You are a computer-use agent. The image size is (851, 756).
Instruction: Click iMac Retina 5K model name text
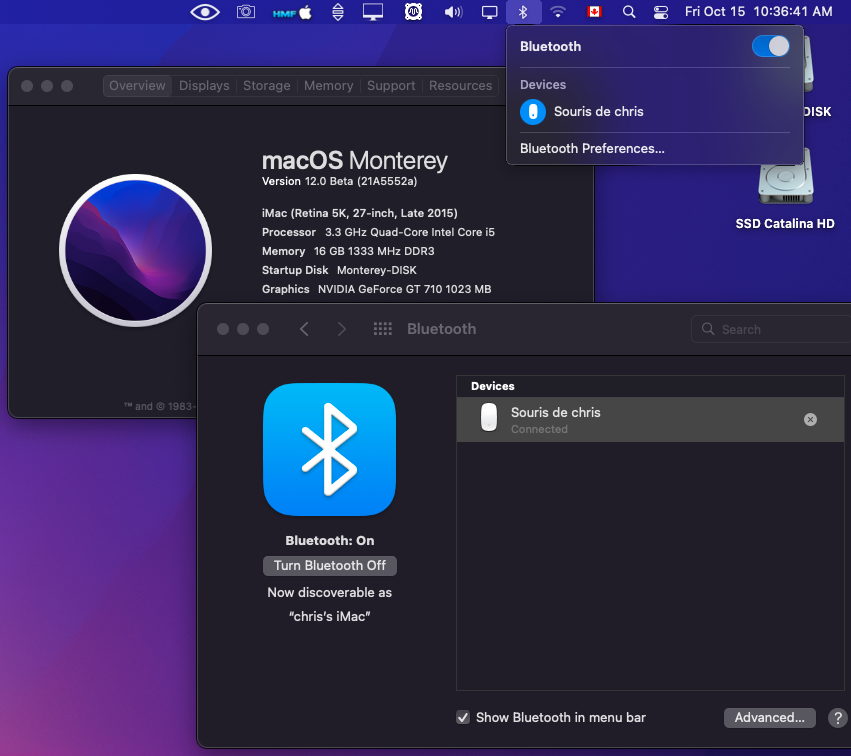360,213
